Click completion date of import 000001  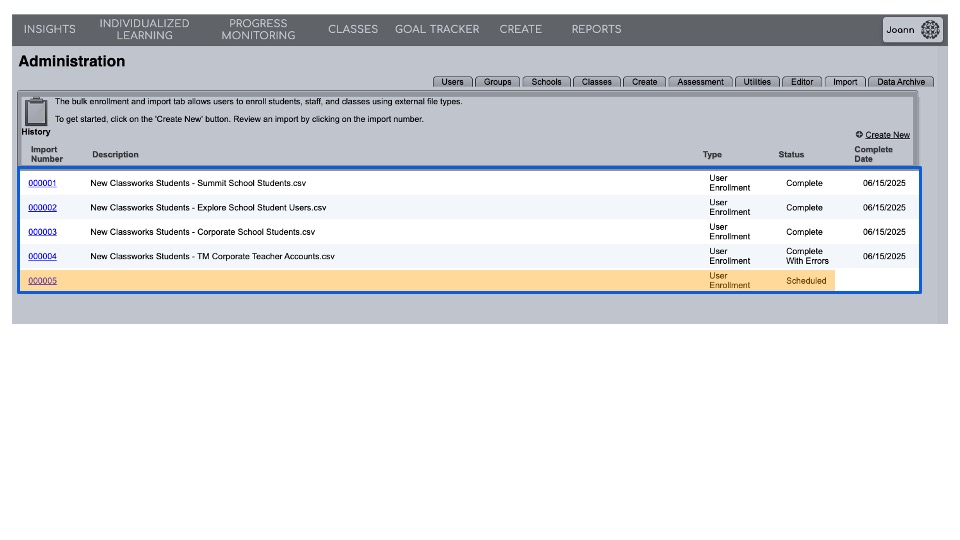pyautogui.click(x=884, y=183)
